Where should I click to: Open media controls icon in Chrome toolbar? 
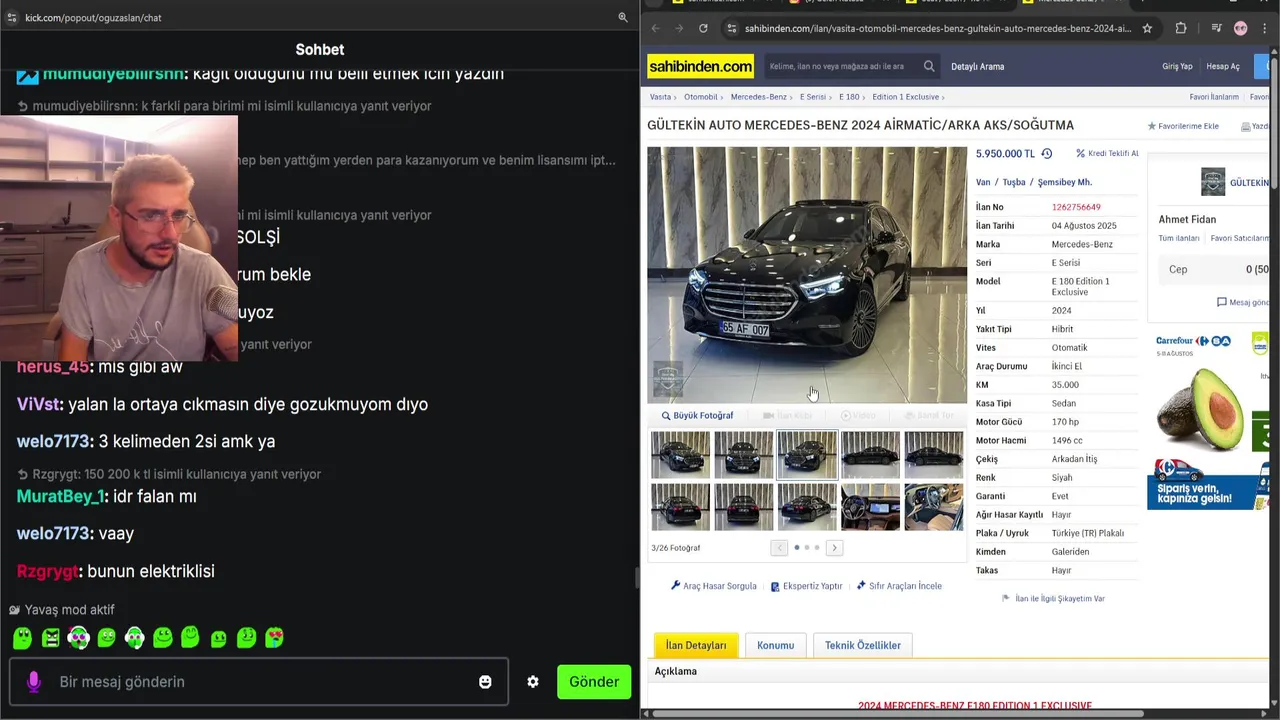(x=1216, y=28)
